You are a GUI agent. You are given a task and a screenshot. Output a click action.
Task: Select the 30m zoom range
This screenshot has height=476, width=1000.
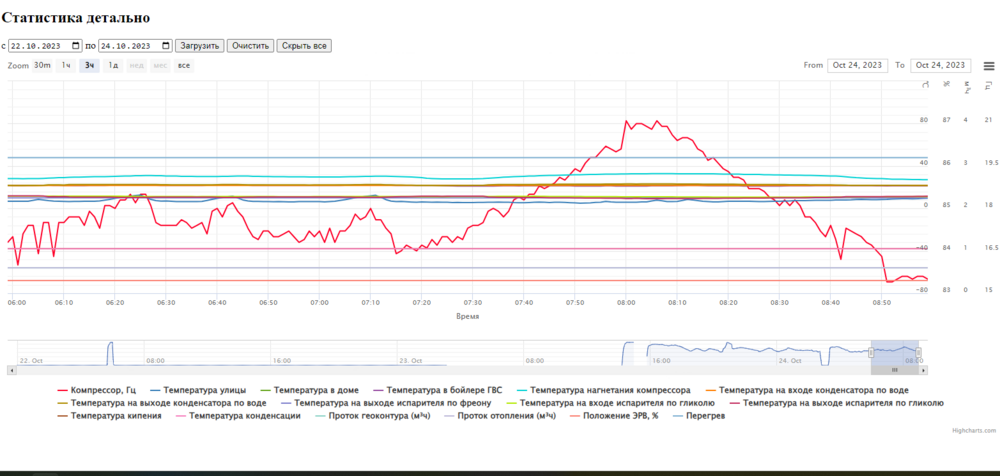tap(42, 65)
